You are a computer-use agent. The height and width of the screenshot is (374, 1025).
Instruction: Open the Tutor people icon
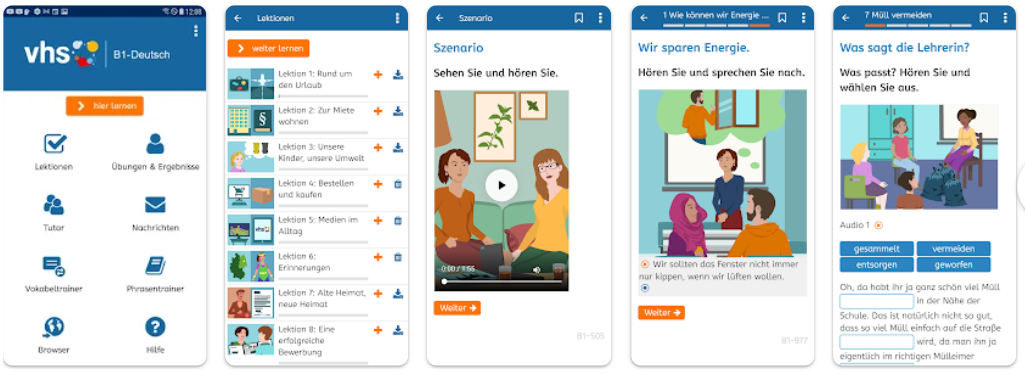pos(54,205)
